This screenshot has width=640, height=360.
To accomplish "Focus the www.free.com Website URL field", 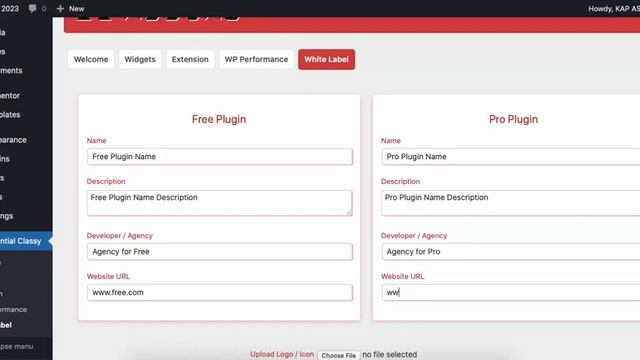I will click(x=220, y=293).
